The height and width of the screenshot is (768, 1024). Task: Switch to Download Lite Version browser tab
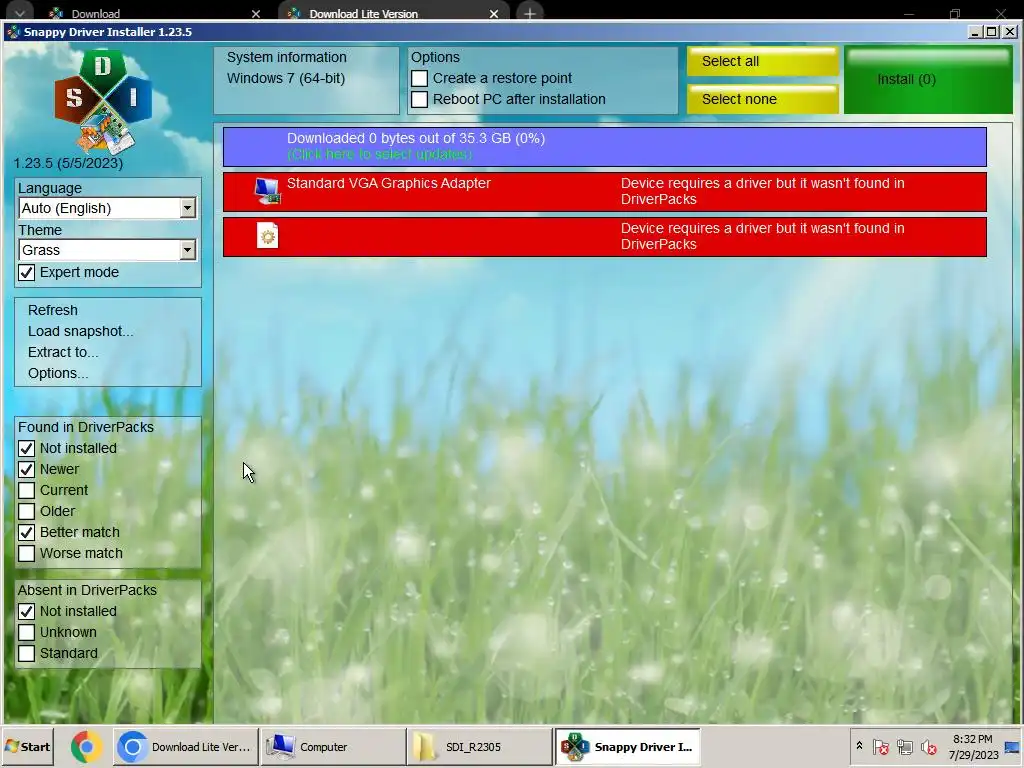tap(392, 13)
